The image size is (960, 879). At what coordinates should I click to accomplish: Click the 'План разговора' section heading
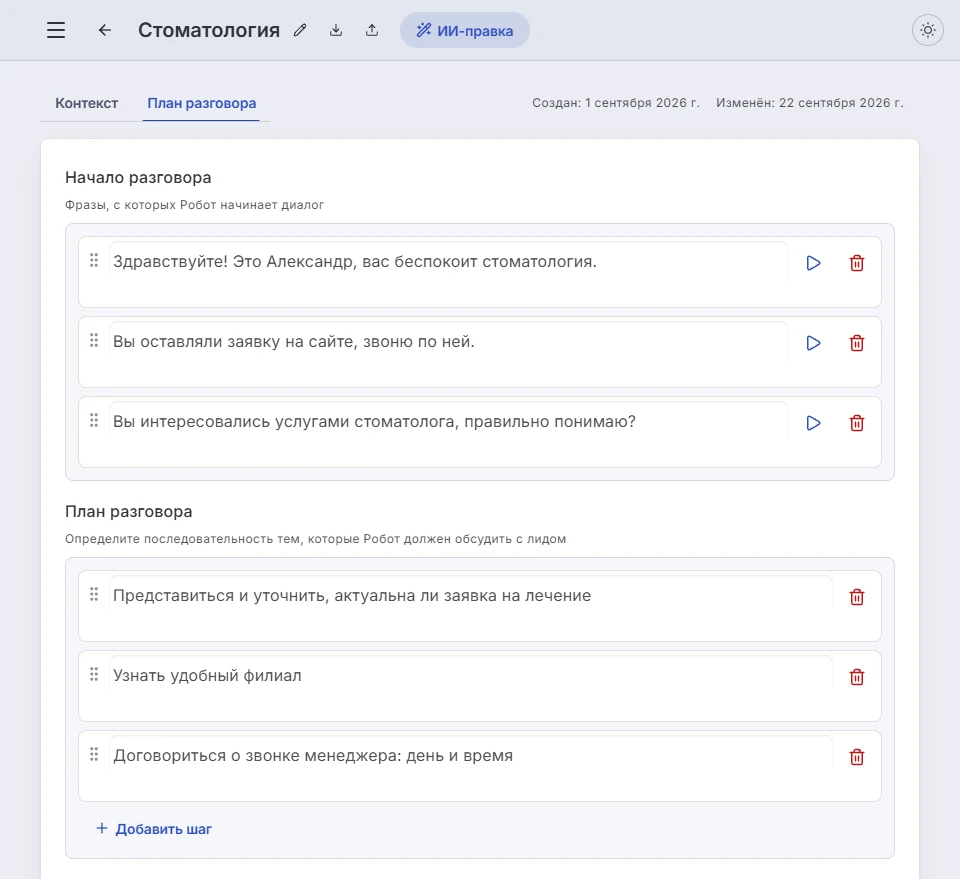click(x=129, y=512)
